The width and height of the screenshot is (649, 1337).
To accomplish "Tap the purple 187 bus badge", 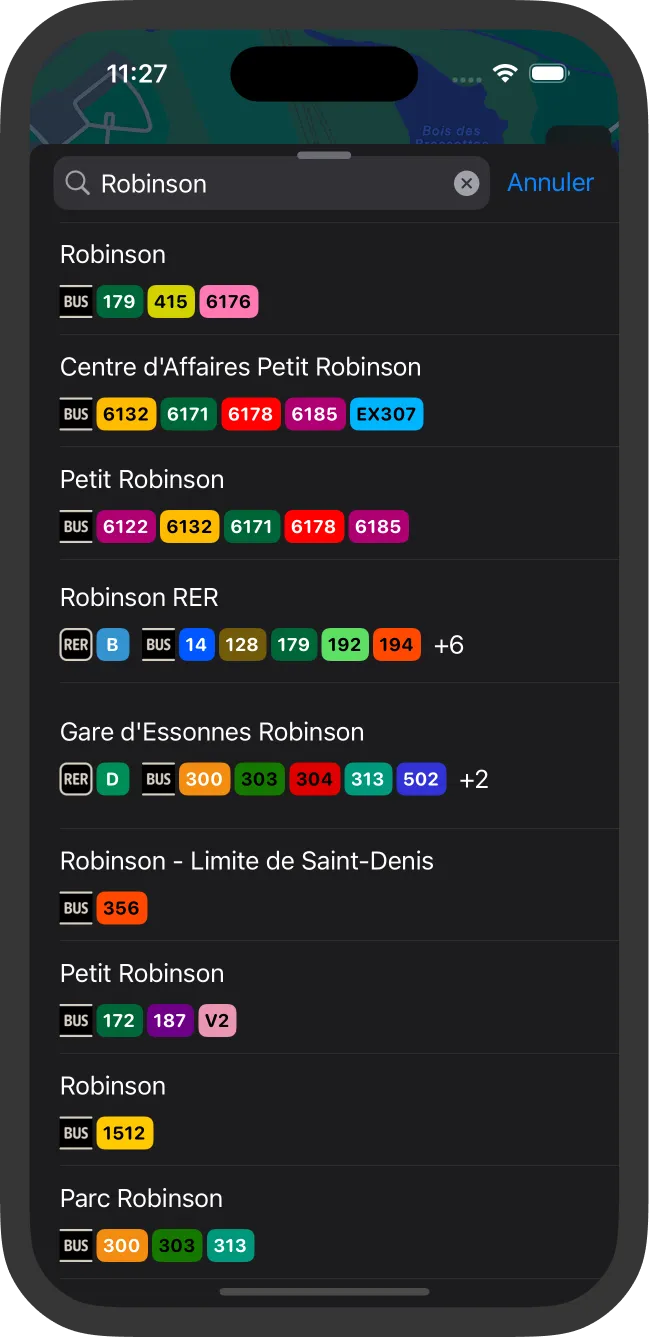I will coord(170,1021).
